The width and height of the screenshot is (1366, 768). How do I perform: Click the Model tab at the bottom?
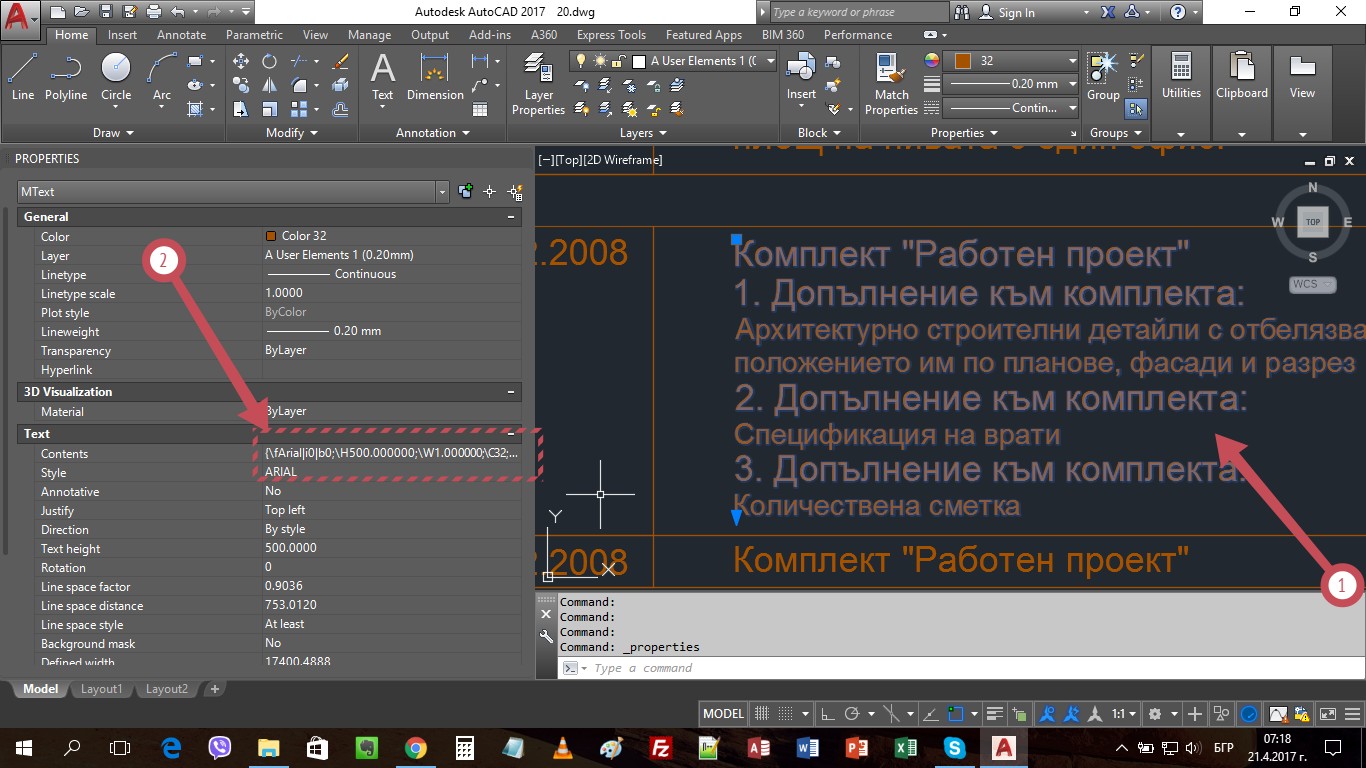point(41,689)
